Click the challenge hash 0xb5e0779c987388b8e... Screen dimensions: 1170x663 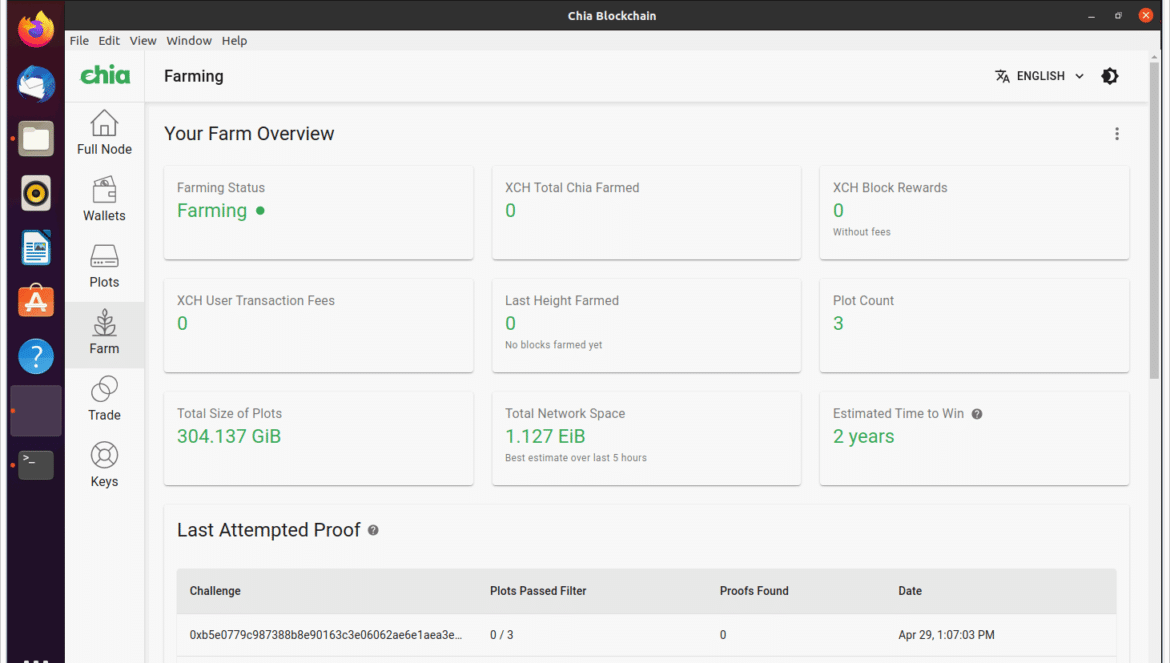(x=325, y=635)
